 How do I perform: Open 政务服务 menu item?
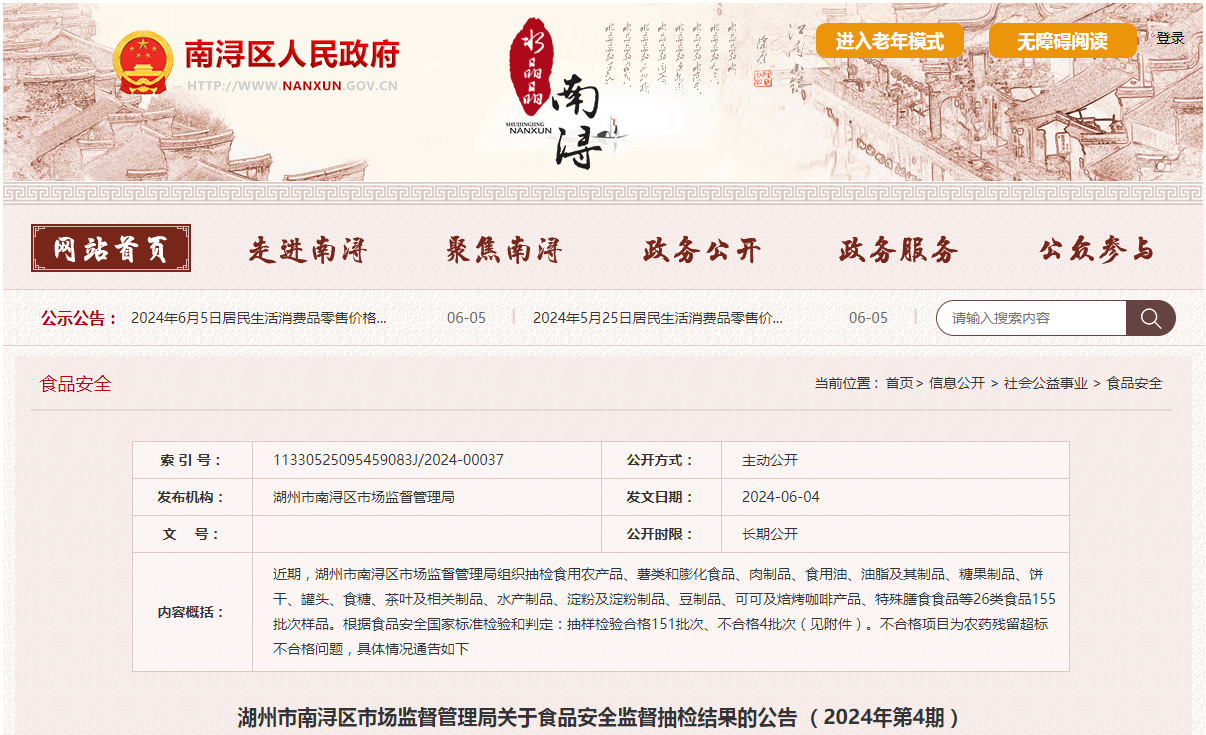click(x=899, y=250)
